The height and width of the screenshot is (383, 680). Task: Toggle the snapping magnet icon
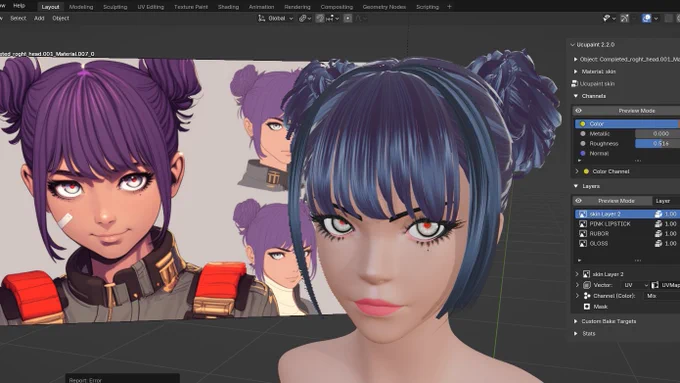tap(320, 18)
